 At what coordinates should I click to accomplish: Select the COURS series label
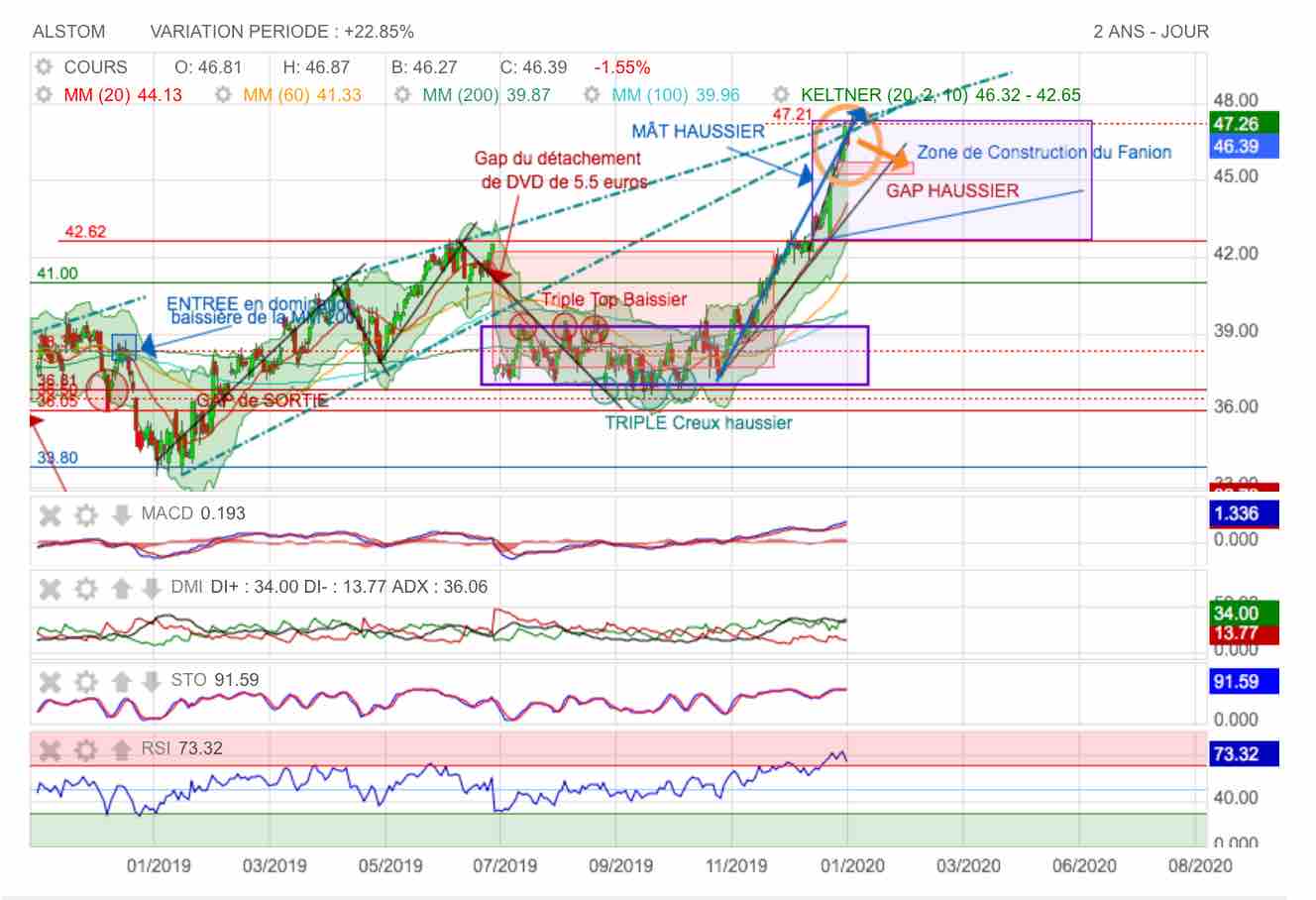click(95, 67)
